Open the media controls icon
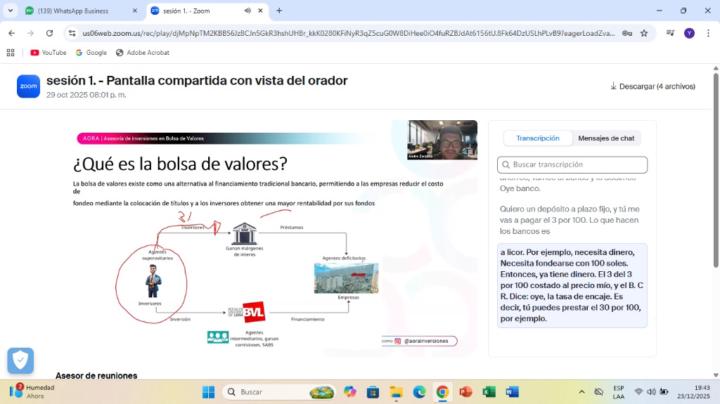720x404 pixels. 670,33
